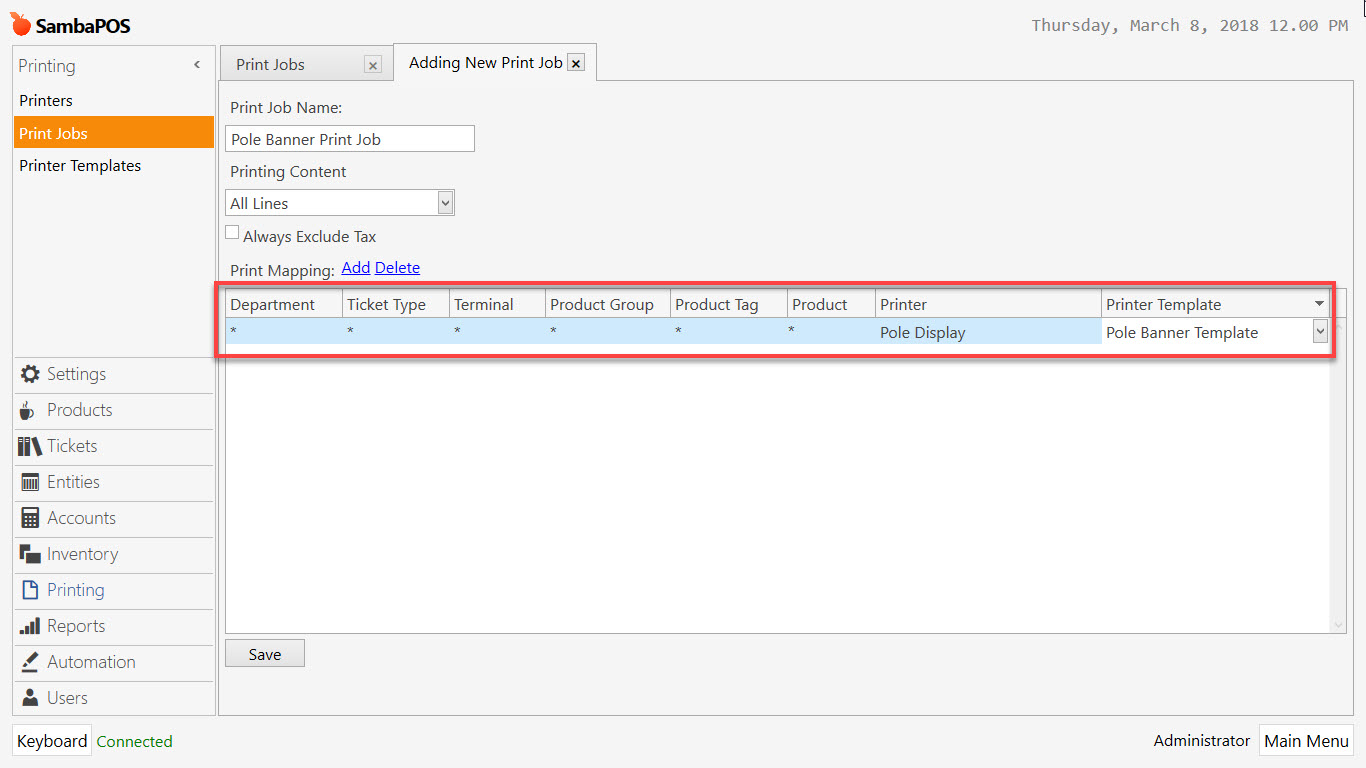
Task: Select the Inventory sidebar icon
Action: coord(81,554)
